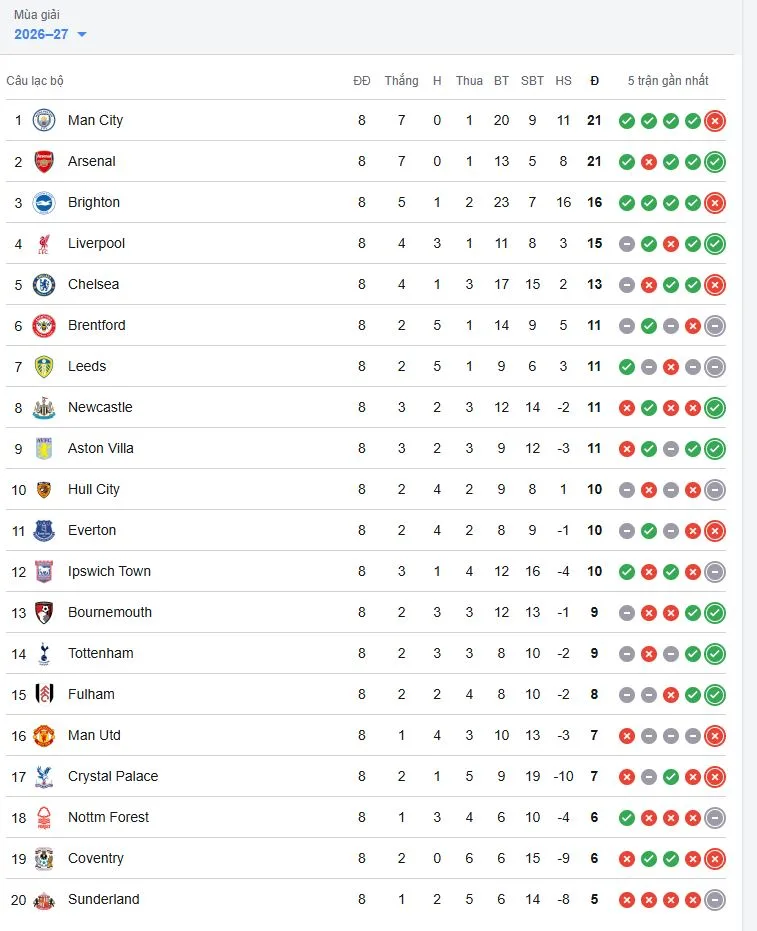
Task: Open the Ipswich Town team name
Action: (109, 571)
